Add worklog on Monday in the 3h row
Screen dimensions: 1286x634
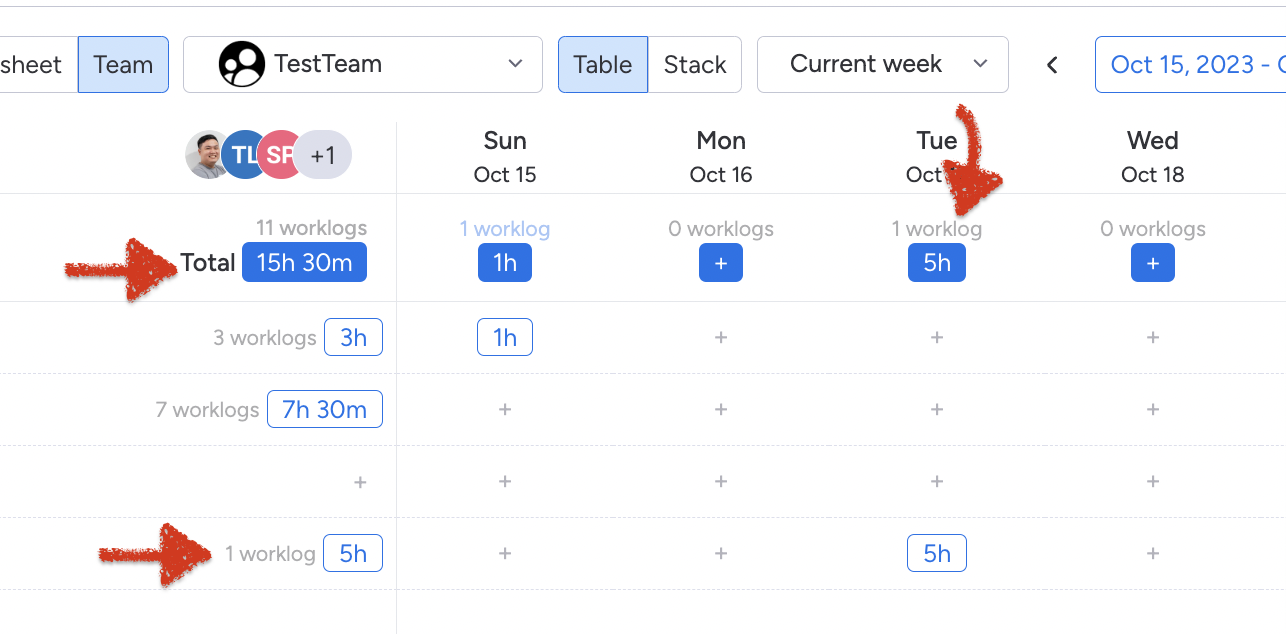(720, 338)
